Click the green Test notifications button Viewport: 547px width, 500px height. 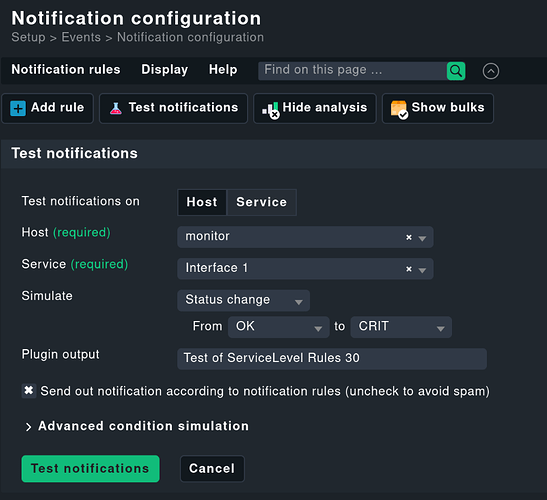(x=90, y=469)
